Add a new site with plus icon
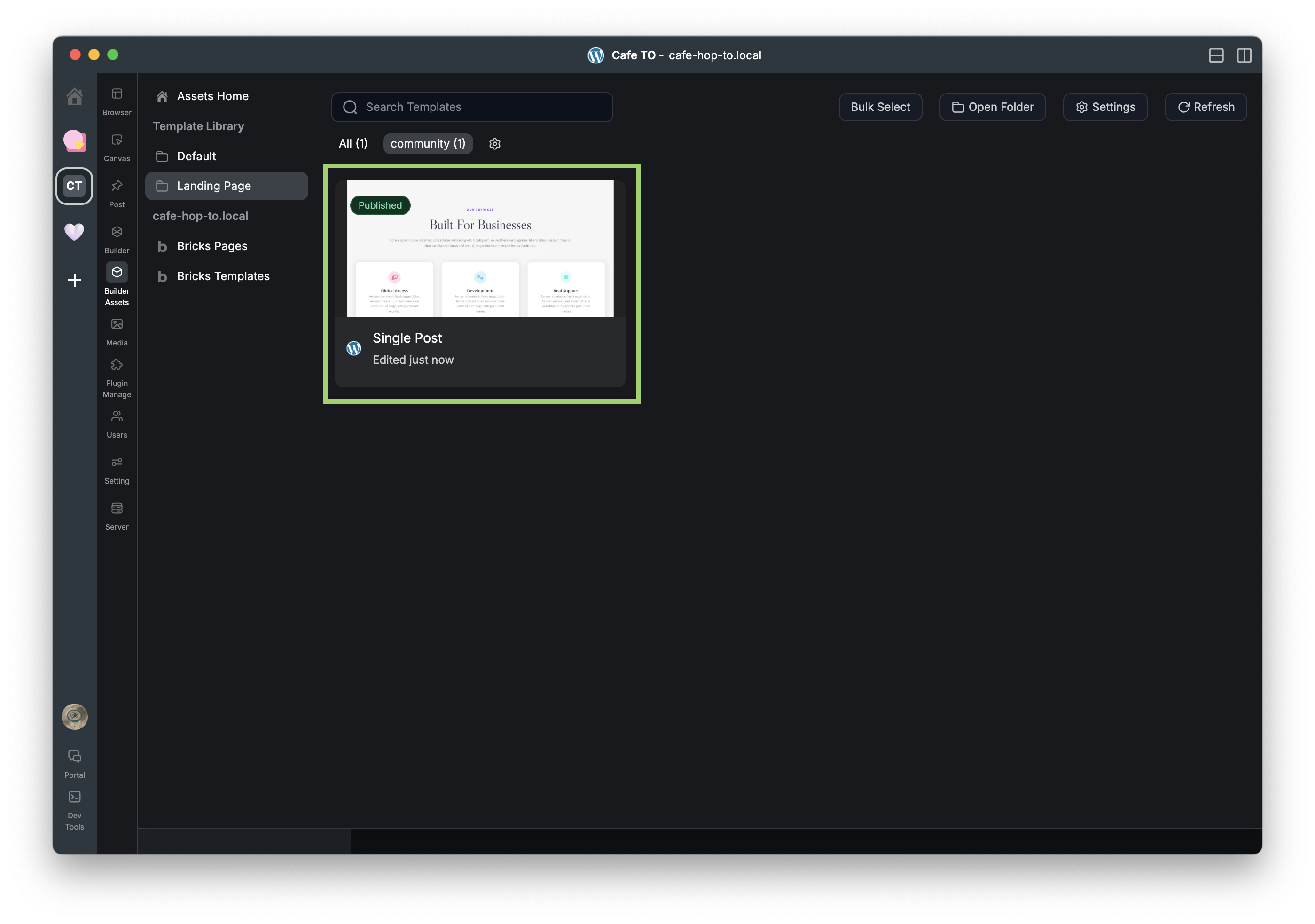 [74, 280]
